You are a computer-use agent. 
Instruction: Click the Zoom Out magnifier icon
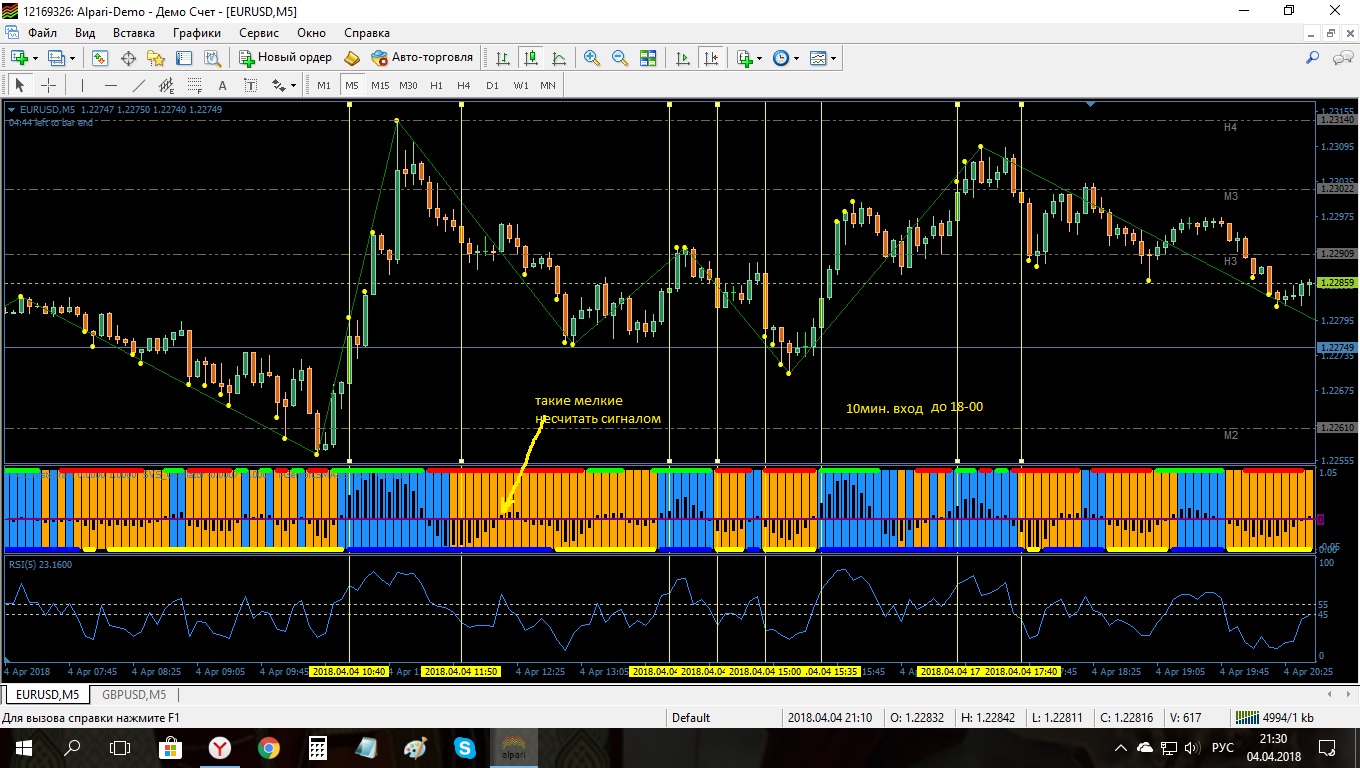pyautogui.click(x=620, y=58)
